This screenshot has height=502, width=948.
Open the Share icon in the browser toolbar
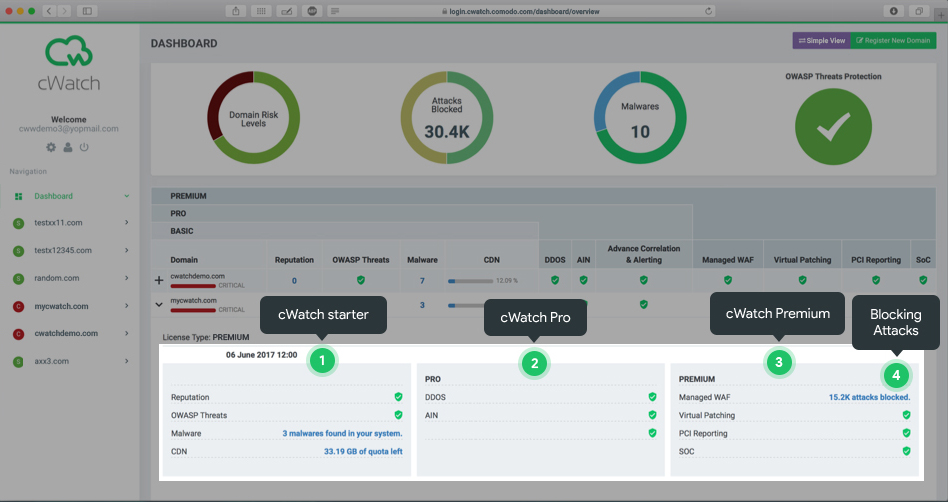tap(236, 11)
